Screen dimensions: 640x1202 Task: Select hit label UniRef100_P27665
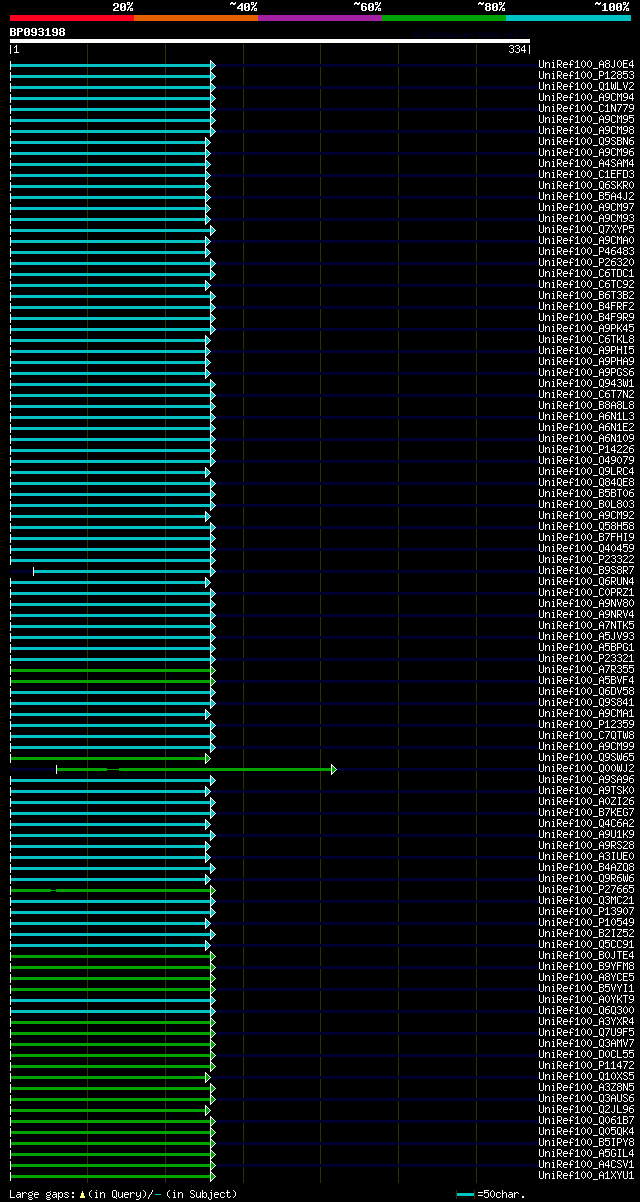pyautogui.click(x=586, y=889)
